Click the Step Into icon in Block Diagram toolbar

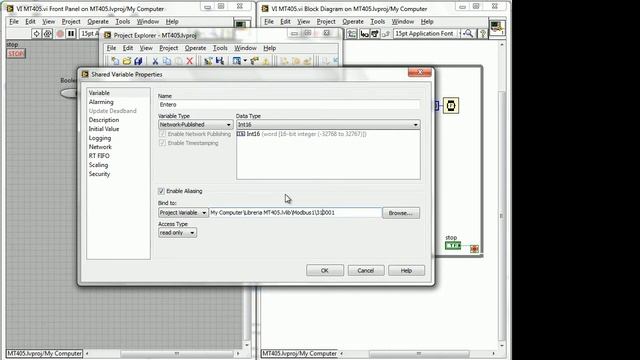[364, 33]
